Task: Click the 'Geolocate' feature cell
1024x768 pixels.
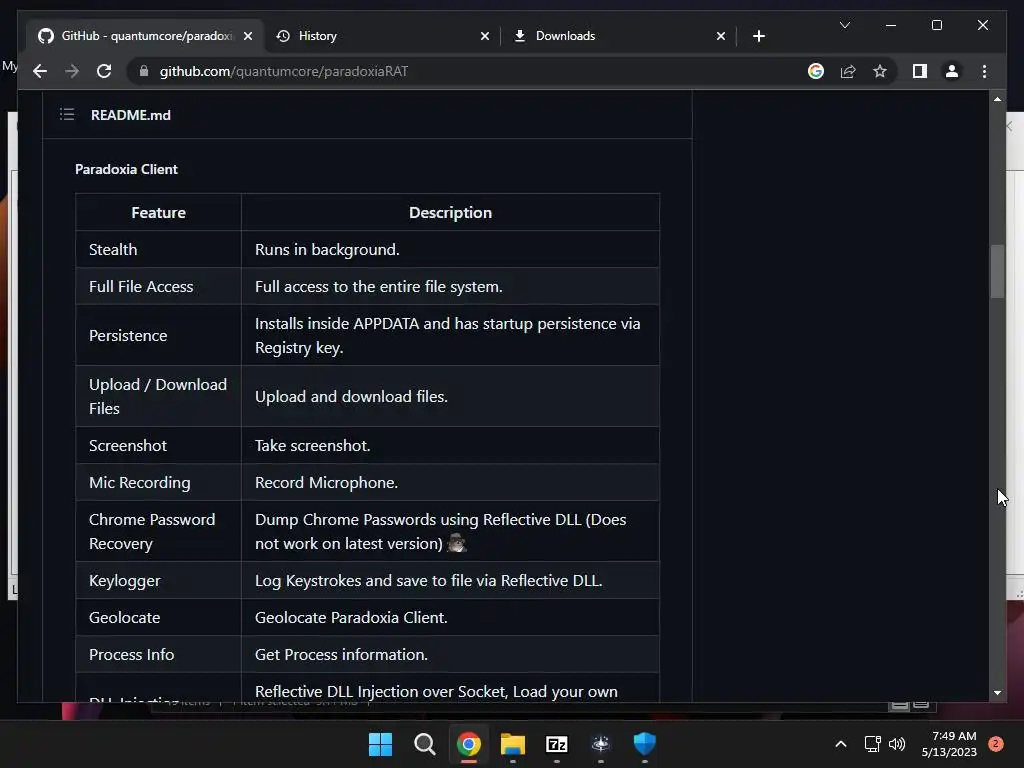Action: [158, 617]
